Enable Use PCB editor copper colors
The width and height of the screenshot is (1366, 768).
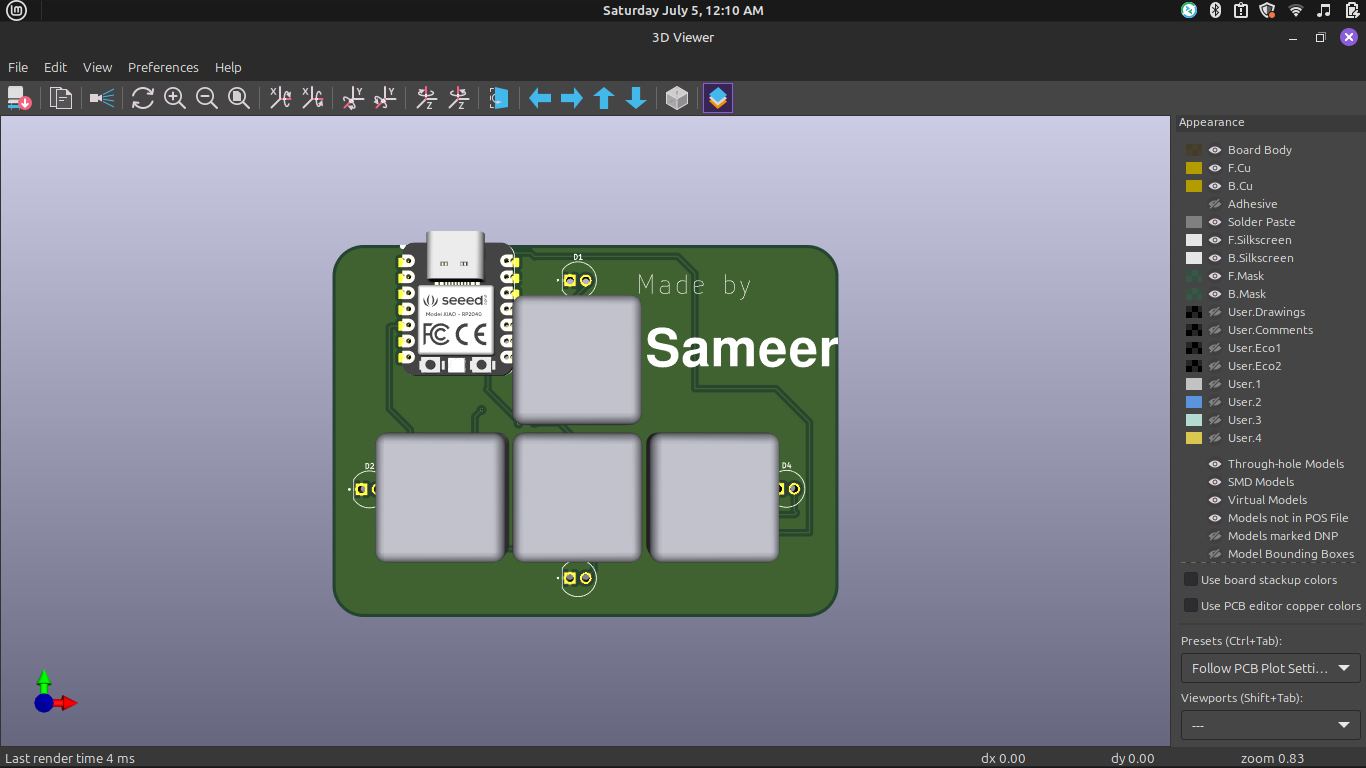1191,606
